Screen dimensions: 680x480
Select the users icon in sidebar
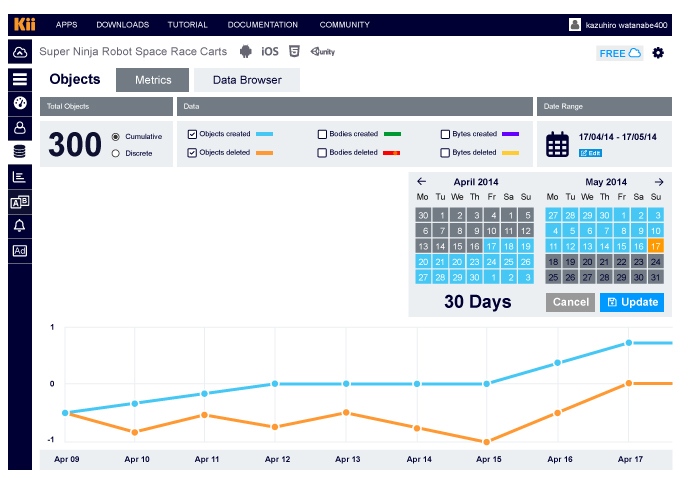pyautogui.click(x=19, y=127)
